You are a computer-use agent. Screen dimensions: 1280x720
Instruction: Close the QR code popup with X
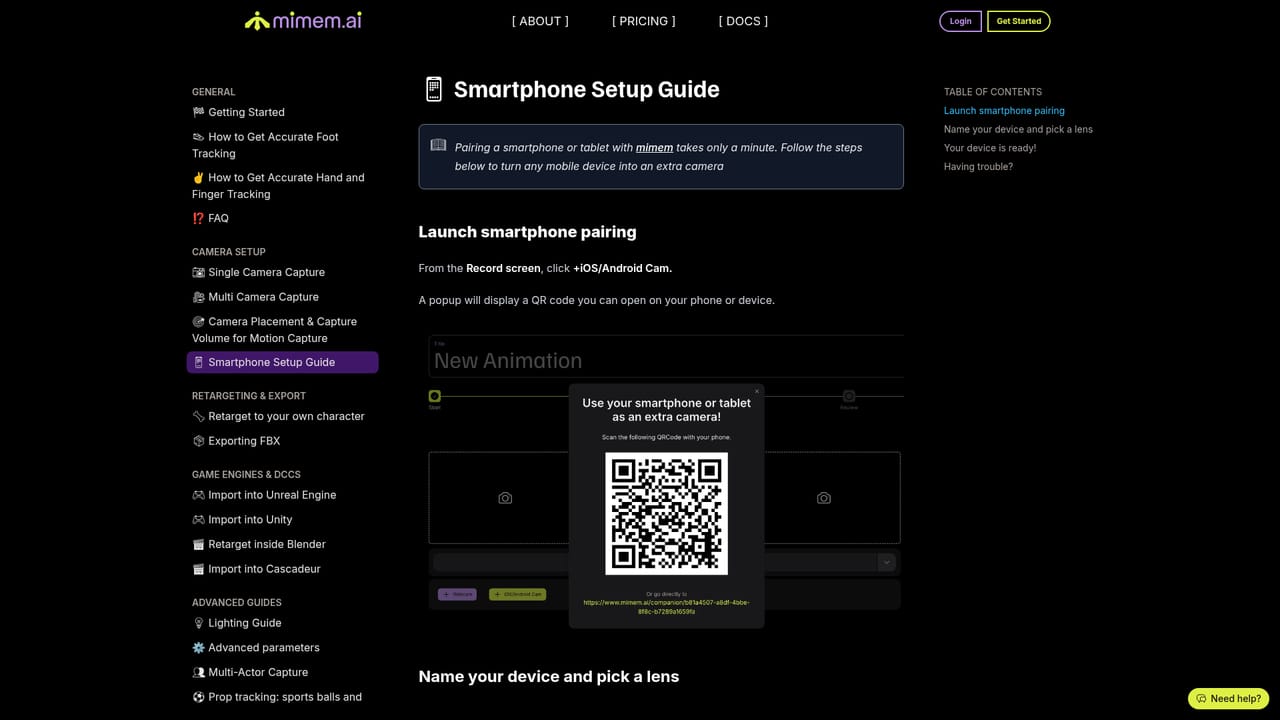[757, 391]
